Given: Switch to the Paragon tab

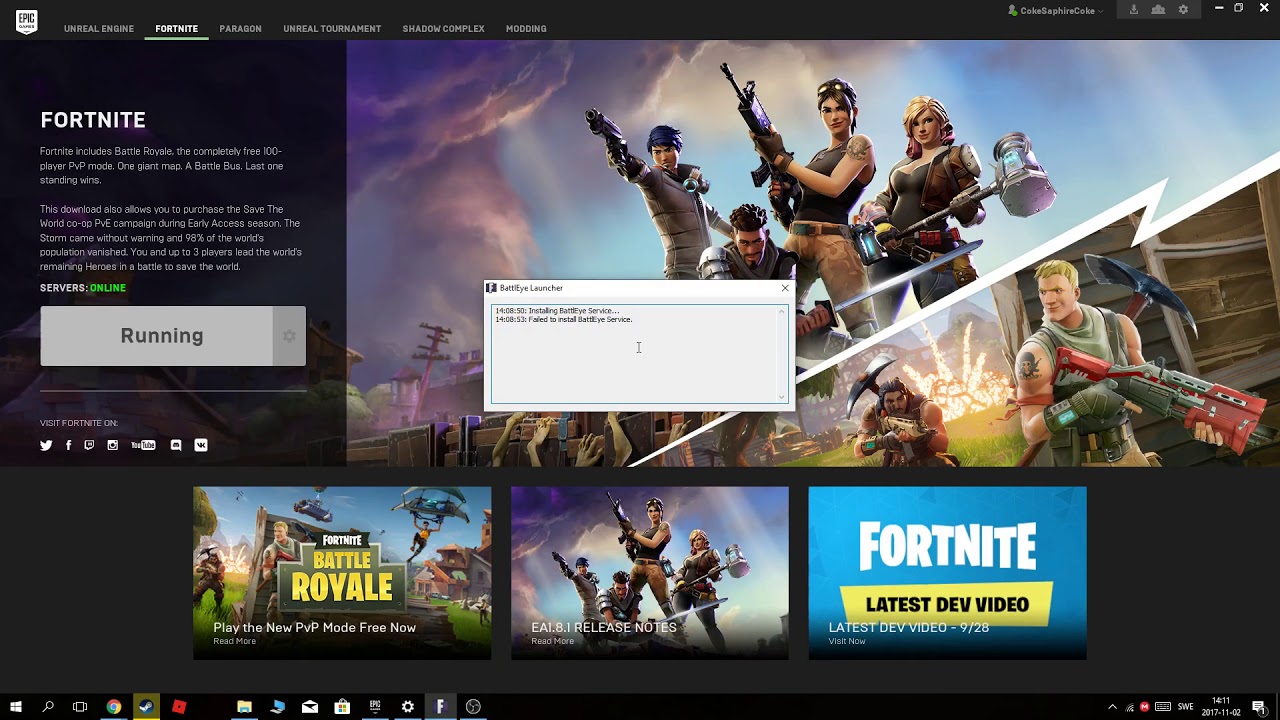Looking at the screenshot, I should [240, 29].
